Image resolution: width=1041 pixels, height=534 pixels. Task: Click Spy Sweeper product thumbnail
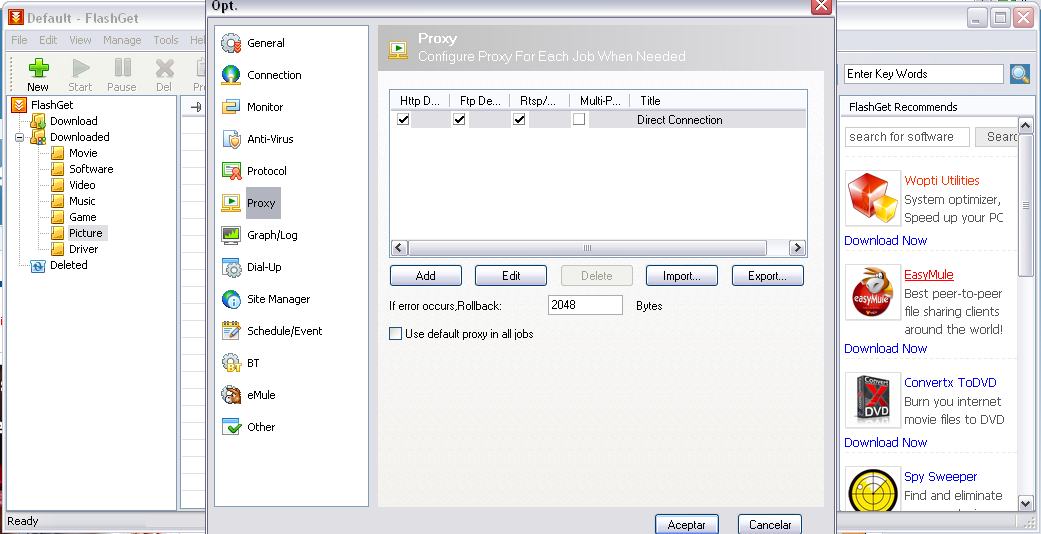point(873,490)
